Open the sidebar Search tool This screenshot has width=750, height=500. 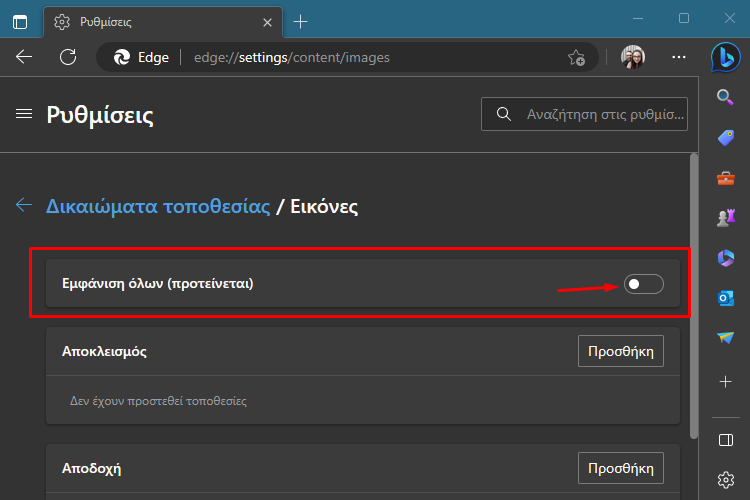point(726,97)
